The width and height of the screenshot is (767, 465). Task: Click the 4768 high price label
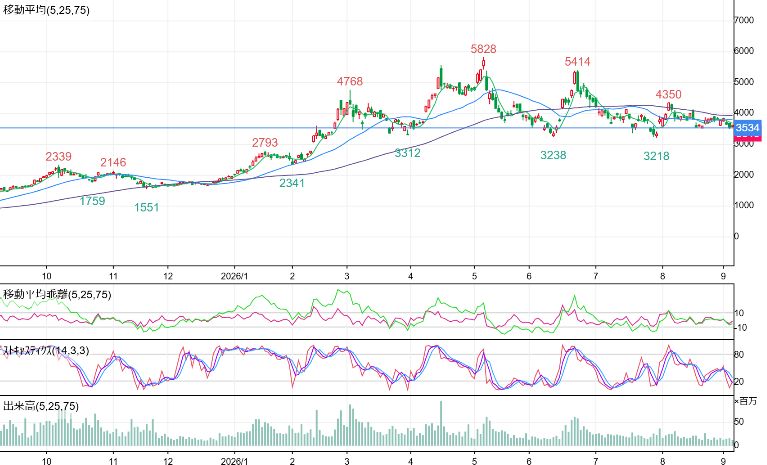(350, 81)
